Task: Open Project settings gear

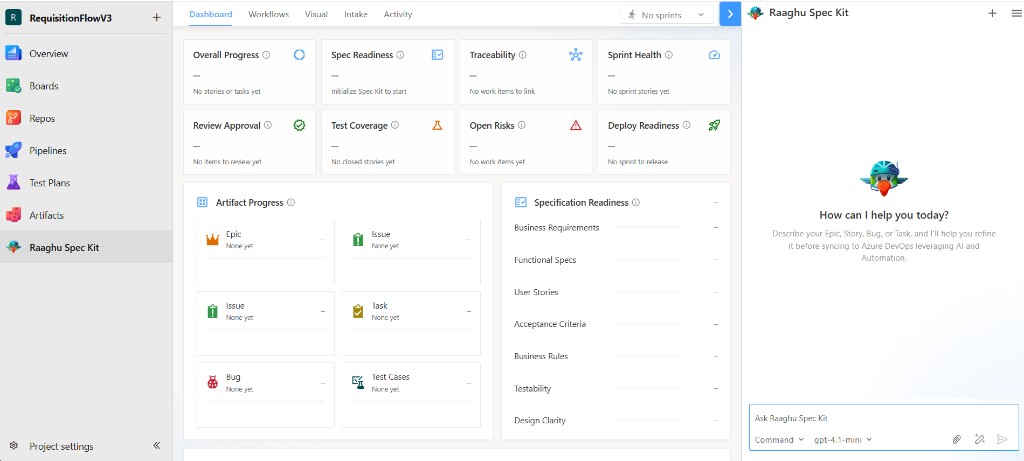Action: [x=14, y=446]
